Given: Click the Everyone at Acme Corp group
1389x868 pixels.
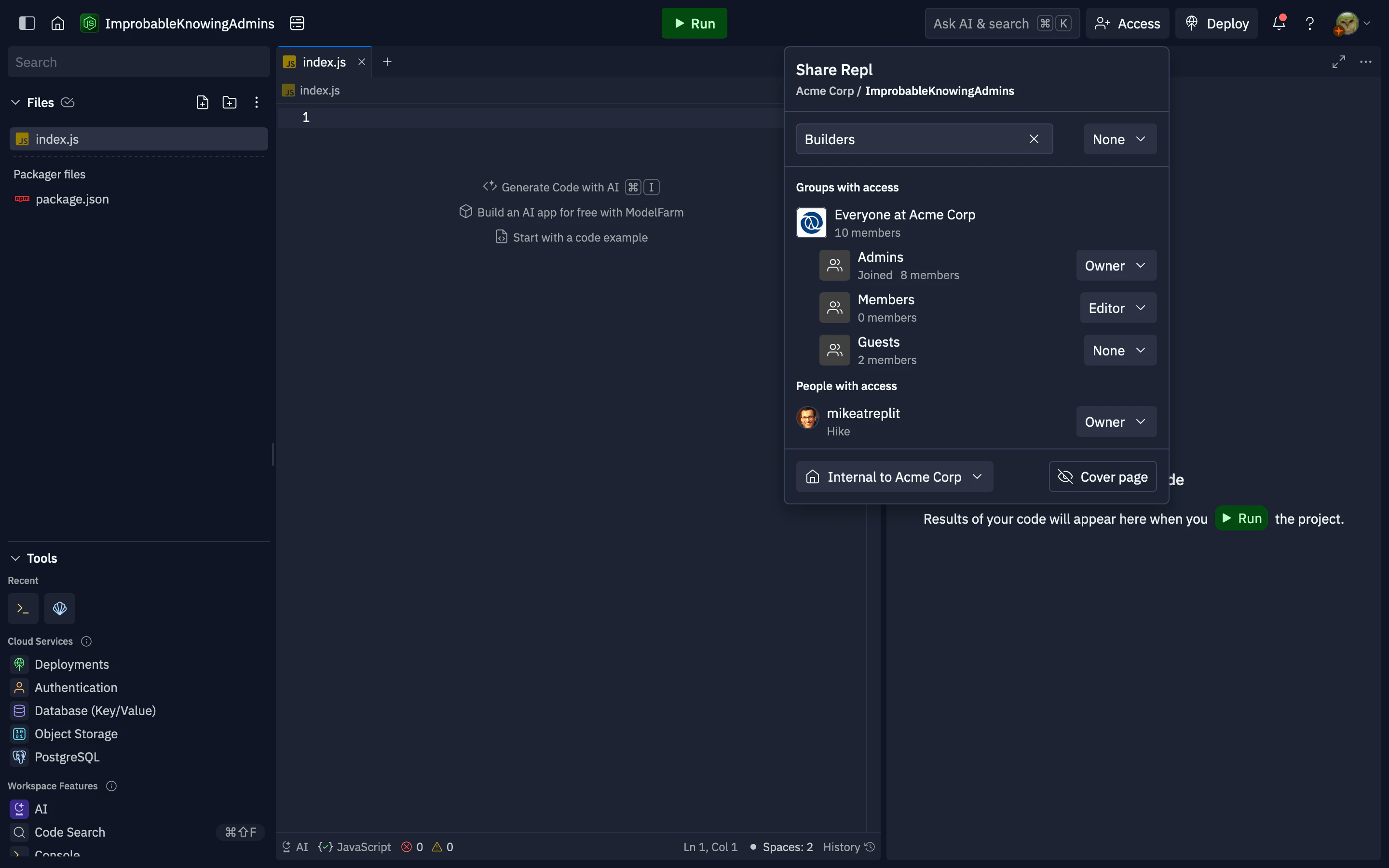Looking at the screenshot, I should 885,223.
